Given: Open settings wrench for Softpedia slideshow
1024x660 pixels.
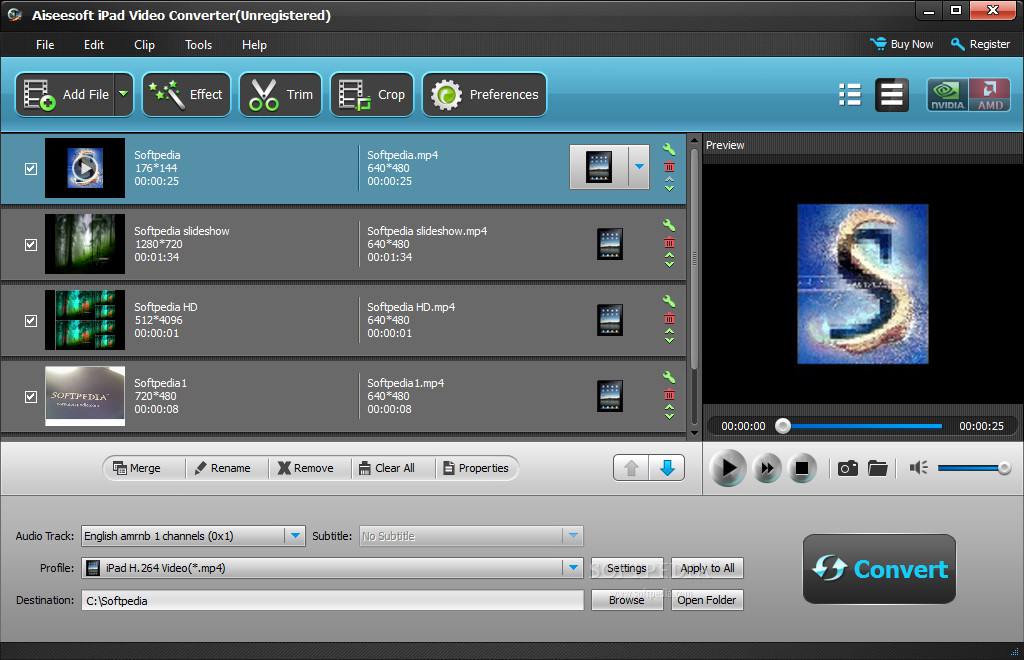Looking at the screenshot, I should pos(669,225).
